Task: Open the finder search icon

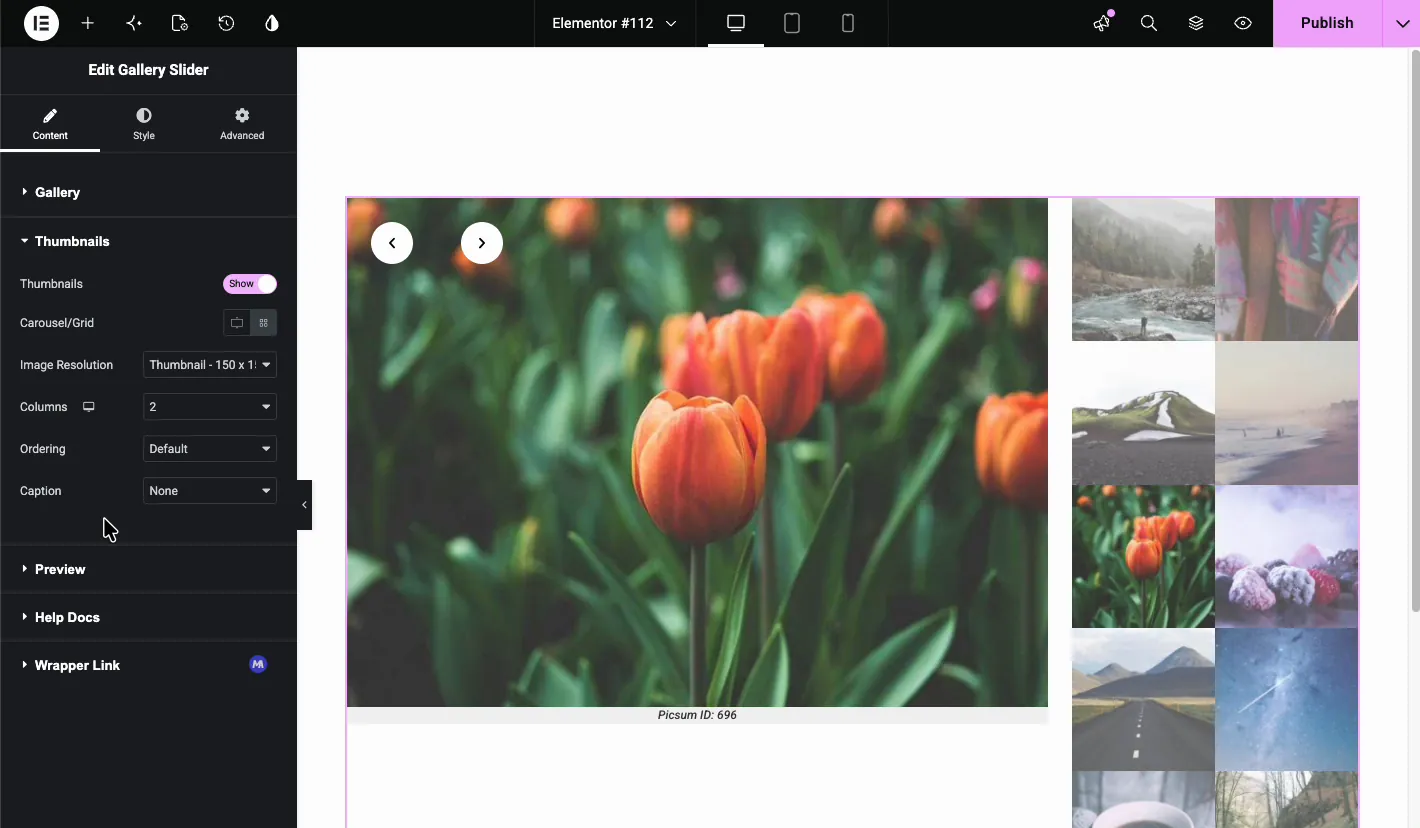Action: [1149, 23]
